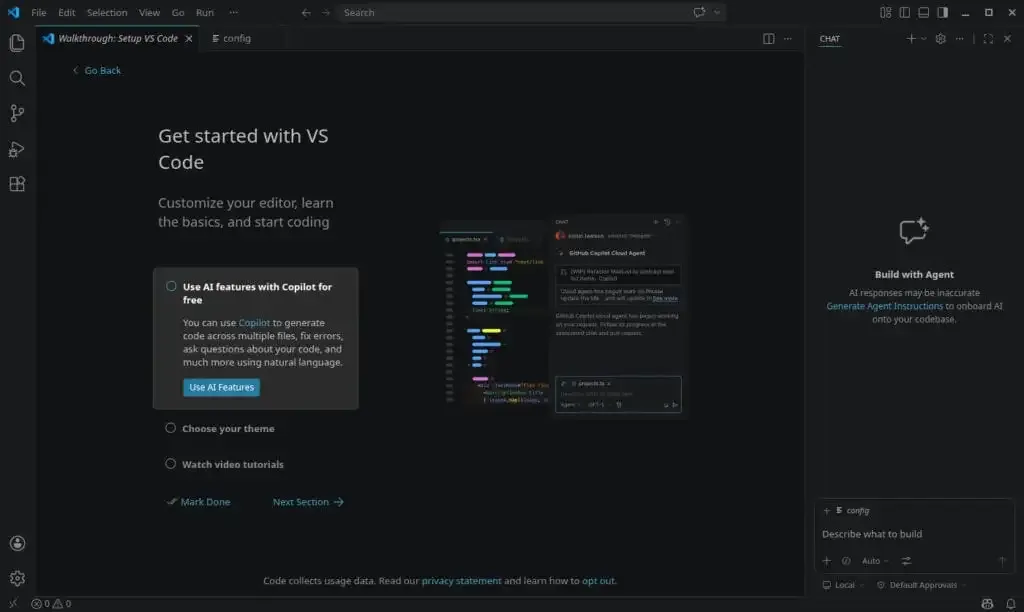
Task: Open the Selection menu
Action: tap(107, 12)
